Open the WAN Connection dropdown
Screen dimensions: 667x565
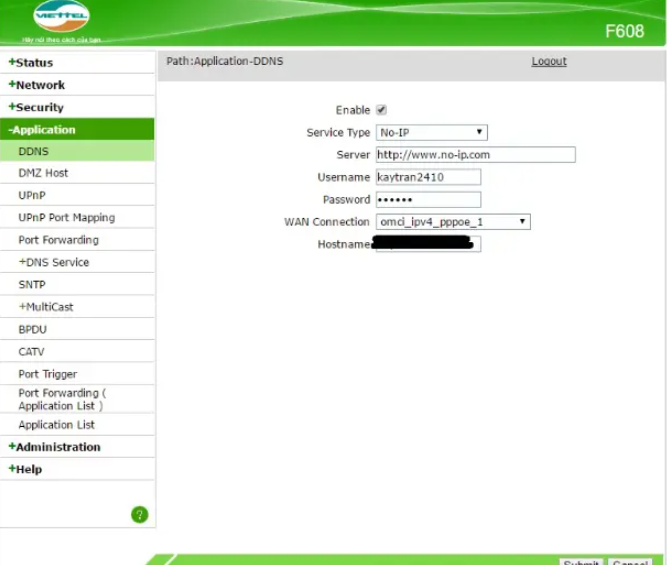tap(452, 222)
